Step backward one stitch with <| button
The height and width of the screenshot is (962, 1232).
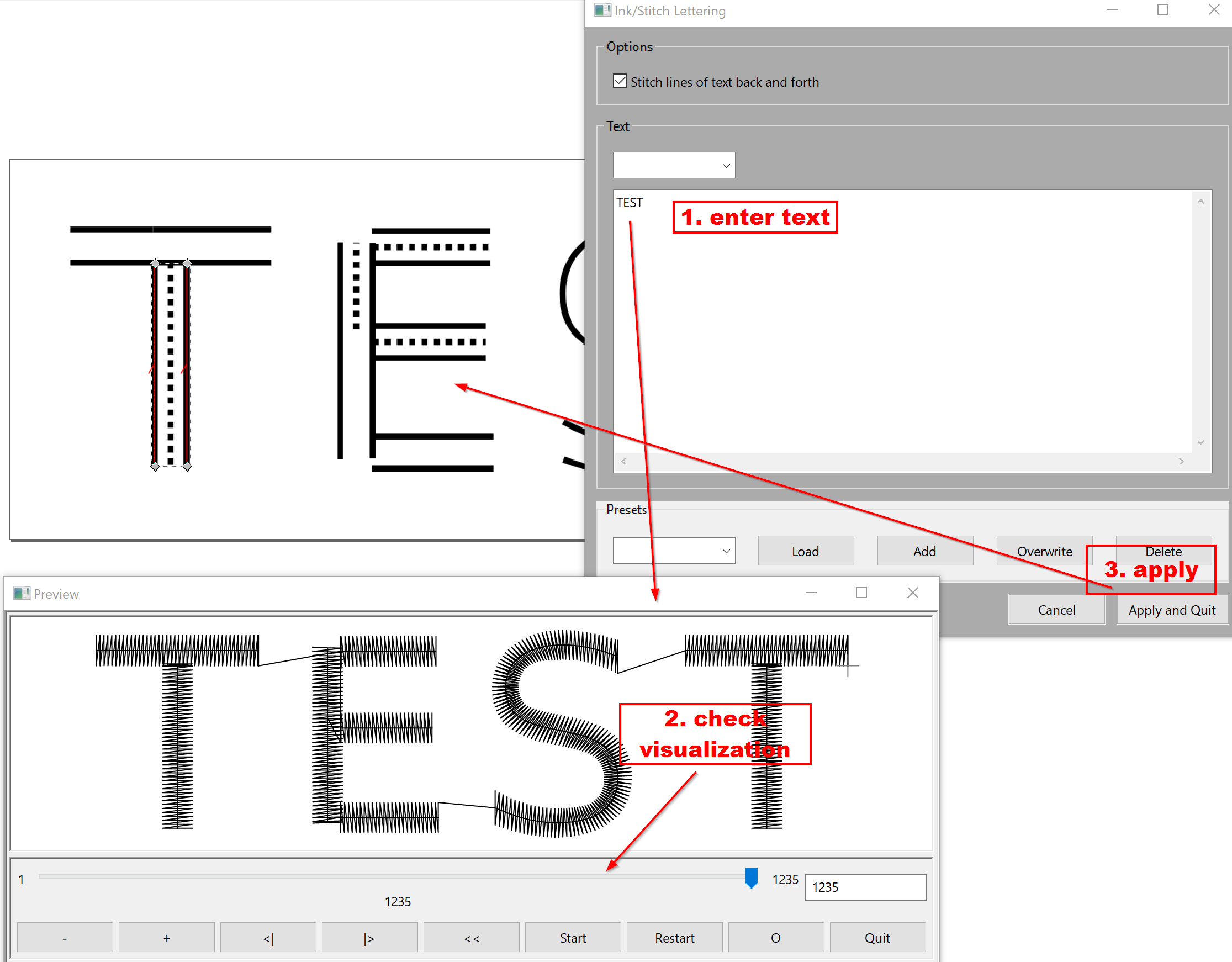(268, 938)
